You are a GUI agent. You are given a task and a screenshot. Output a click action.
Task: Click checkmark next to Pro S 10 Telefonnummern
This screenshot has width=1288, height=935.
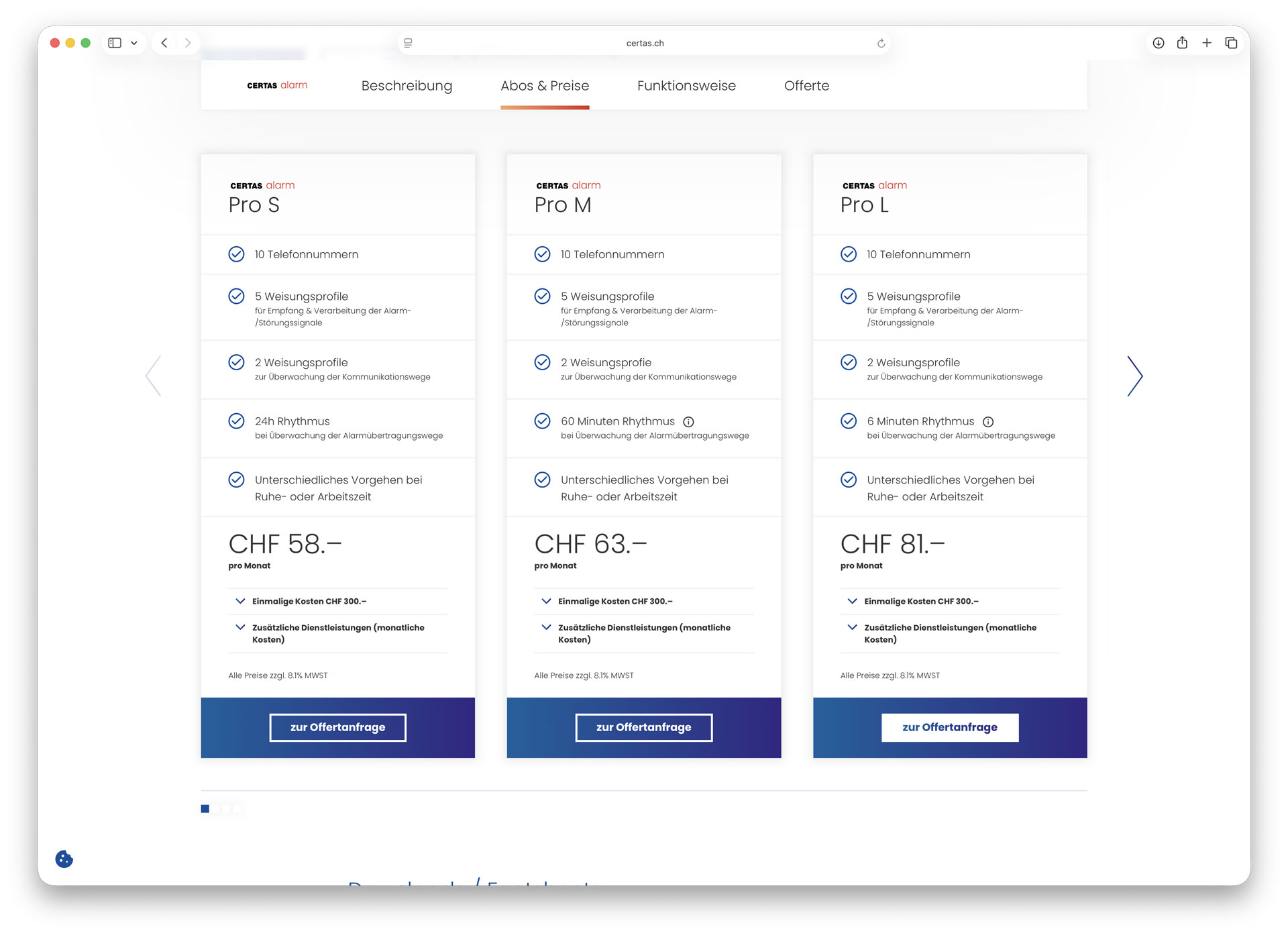(x=236, y=254)
